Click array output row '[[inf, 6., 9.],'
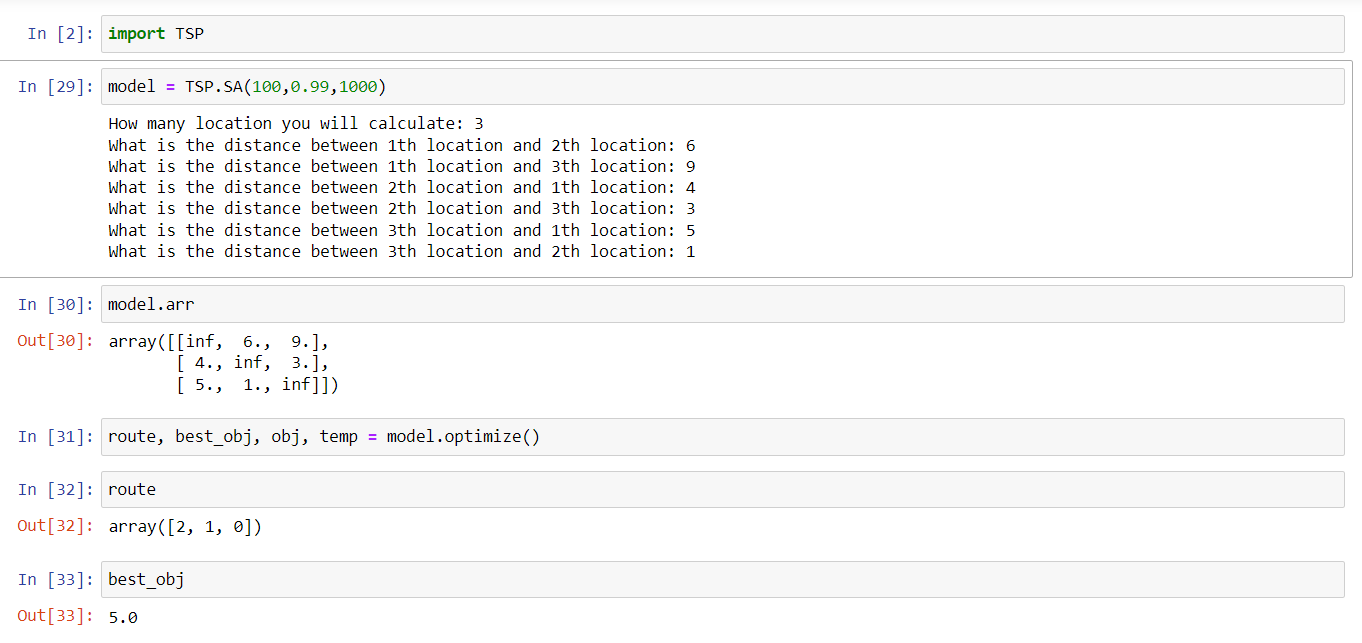This screenshot has width=1362, height=643. [218, 342]
